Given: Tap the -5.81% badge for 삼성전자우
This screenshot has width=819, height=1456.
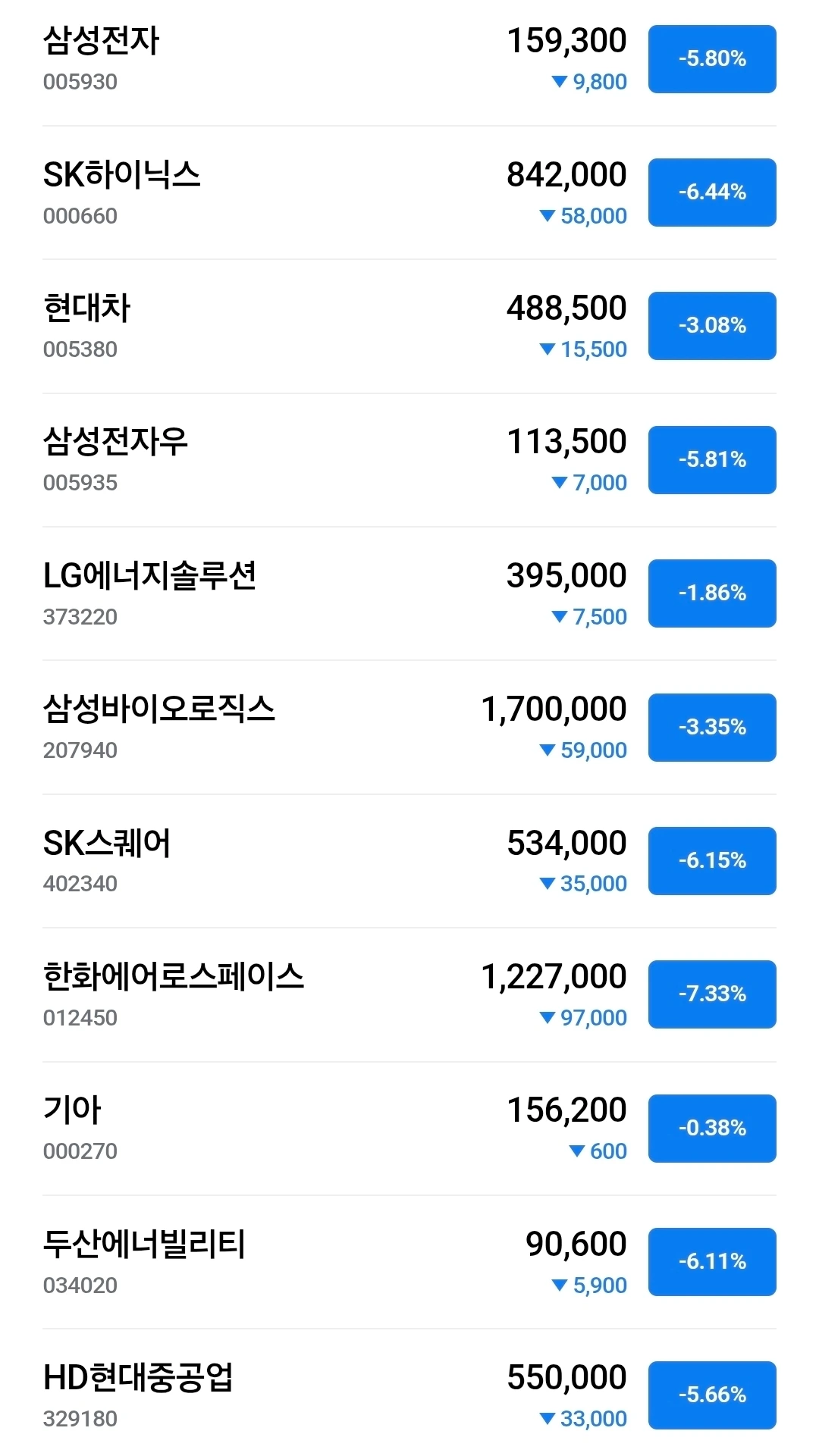Looking at the screenshot, I should coord(711,460).
